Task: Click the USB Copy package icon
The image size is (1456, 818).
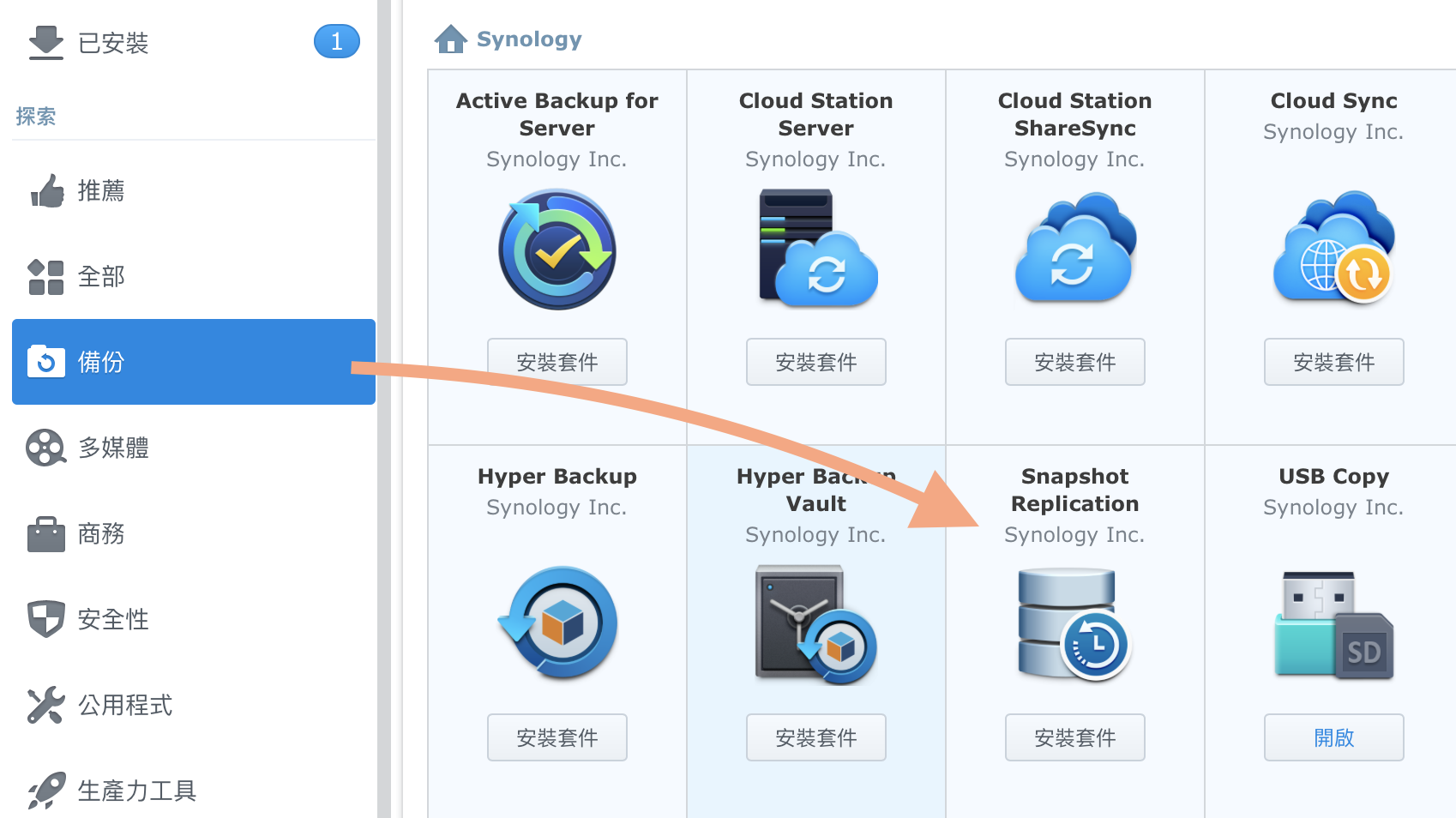Action: pos(1334,623)
